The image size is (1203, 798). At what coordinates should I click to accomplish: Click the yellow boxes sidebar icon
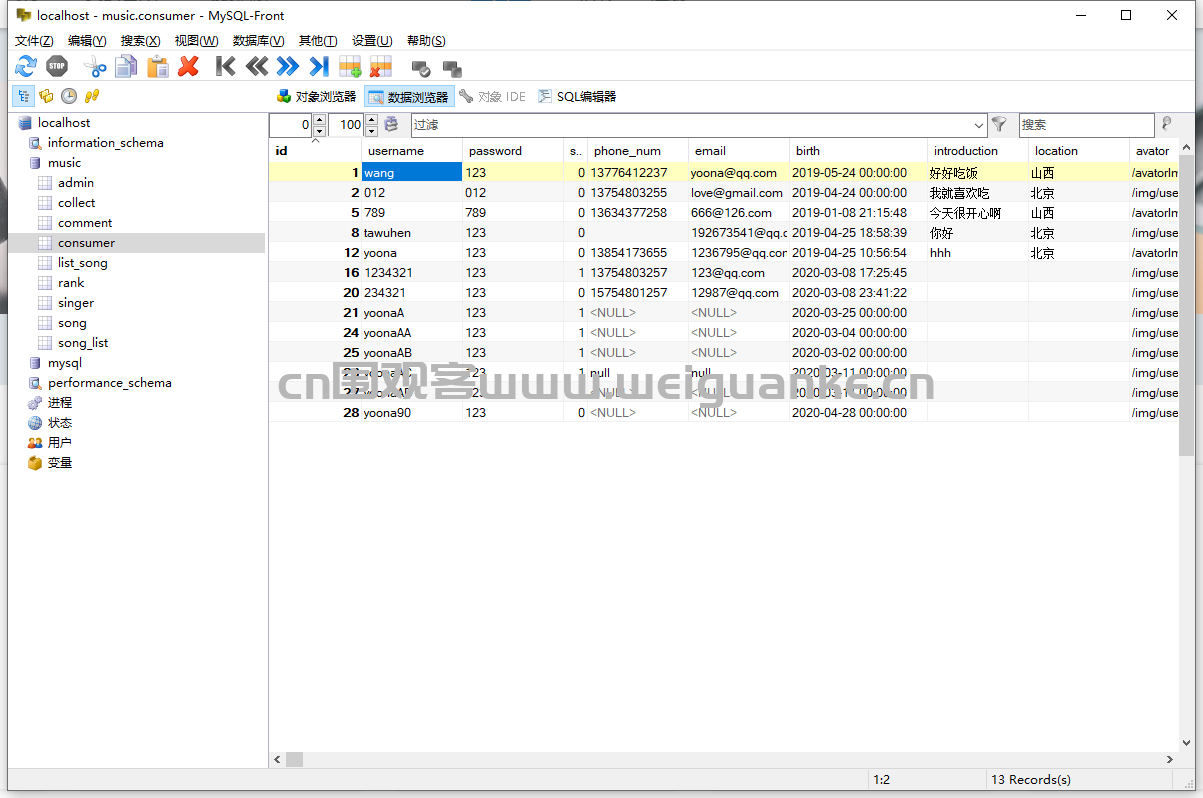pos(46,96)
